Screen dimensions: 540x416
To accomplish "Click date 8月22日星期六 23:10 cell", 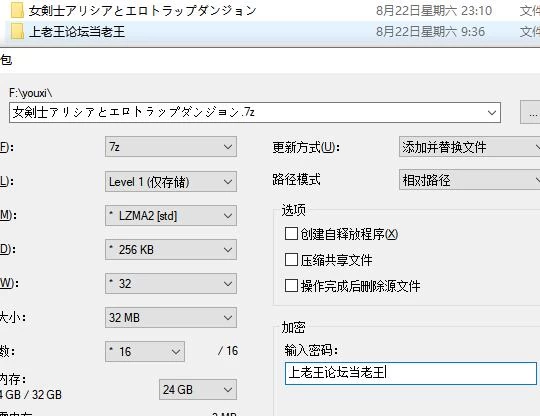I will pyautogui.click(x=434, y=11).
